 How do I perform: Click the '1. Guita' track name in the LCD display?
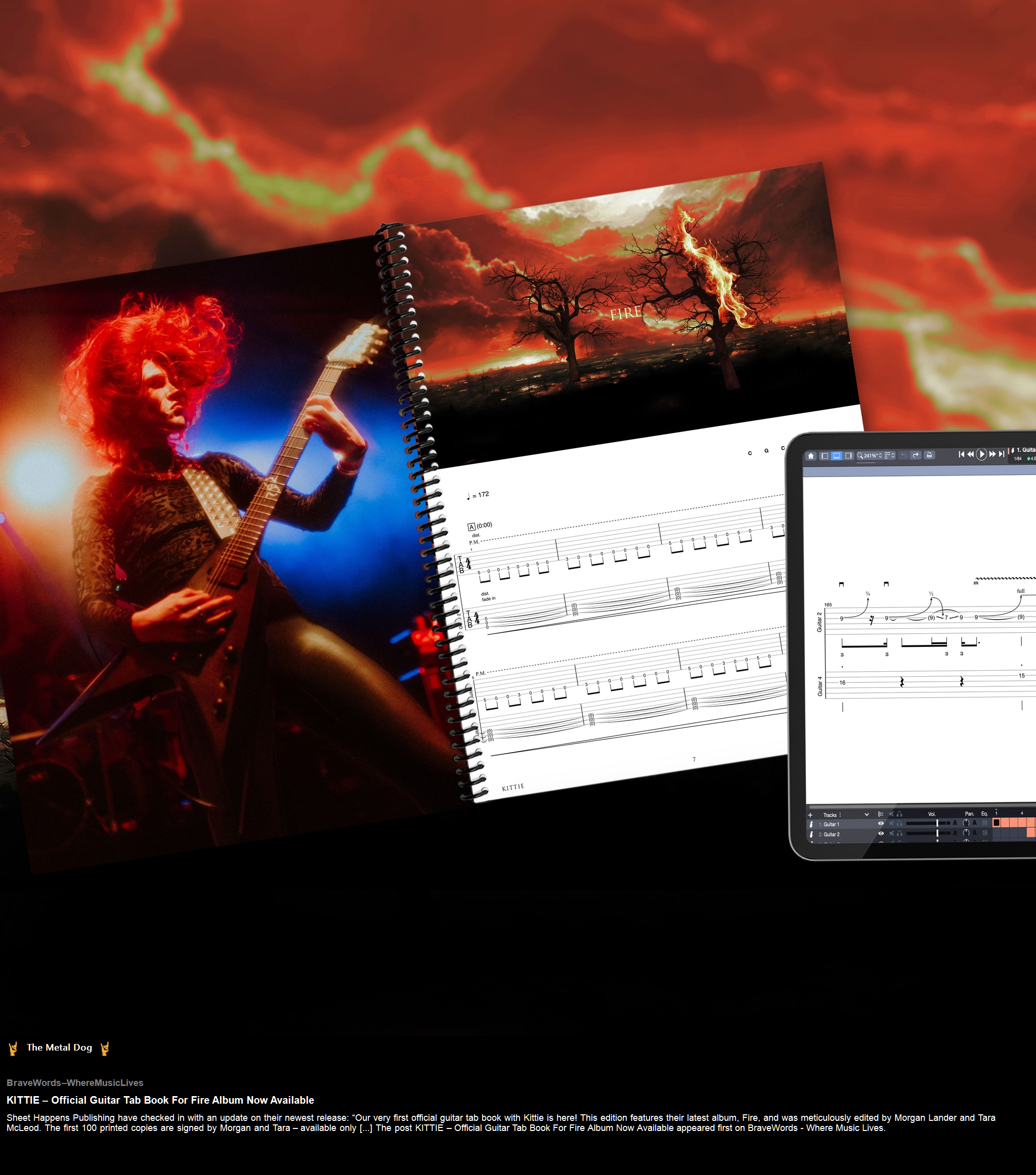pyautogui.click(x=1026, y=450)
